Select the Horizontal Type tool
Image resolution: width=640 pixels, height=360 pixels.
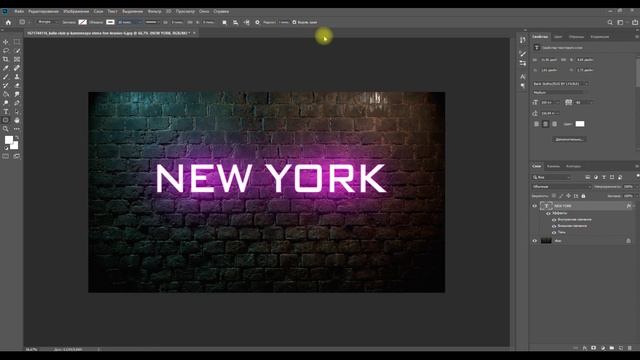tap(6, 111)
